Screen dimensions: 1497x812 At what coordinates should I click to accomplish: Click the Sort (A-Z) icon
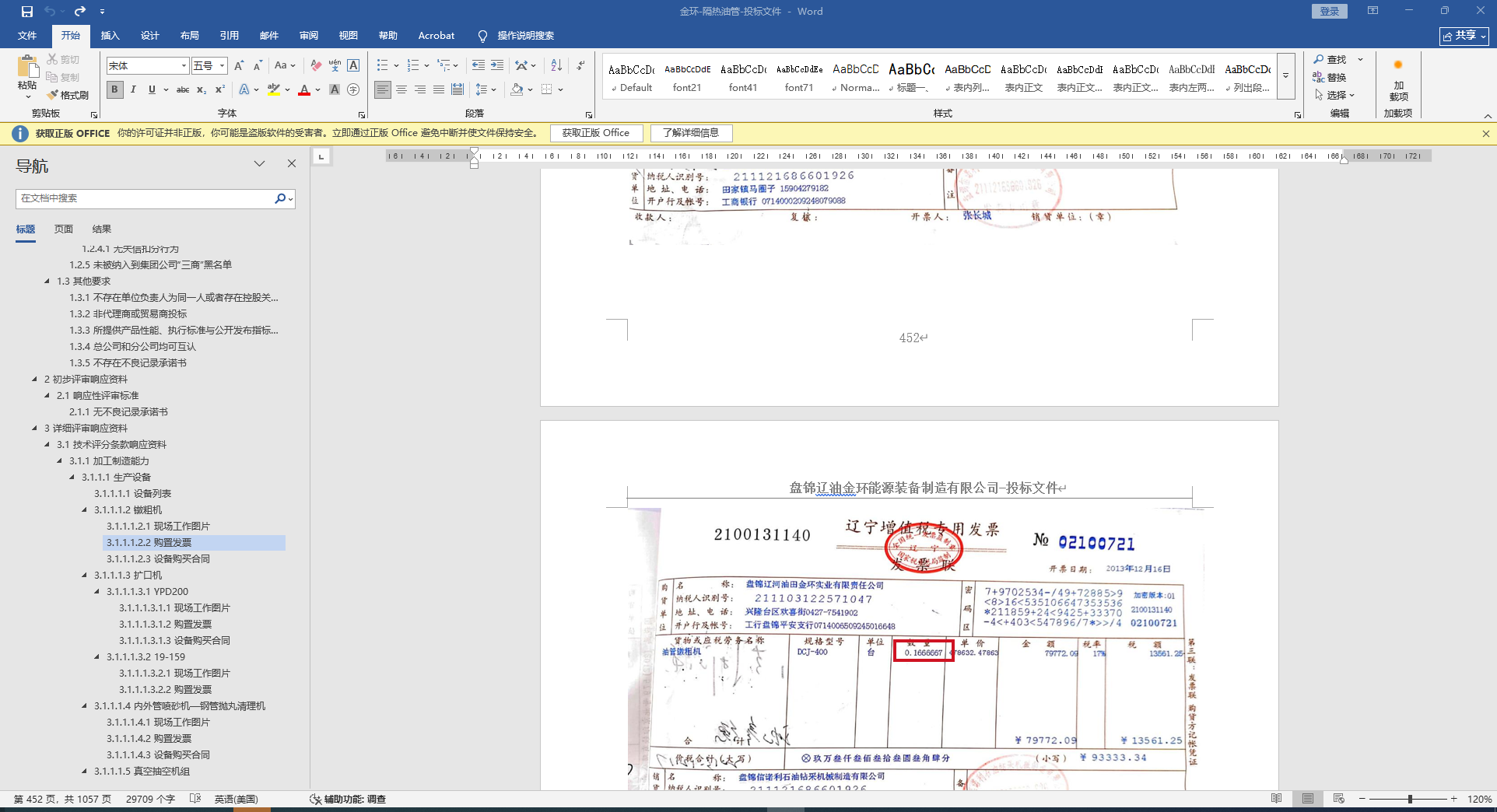556,66
